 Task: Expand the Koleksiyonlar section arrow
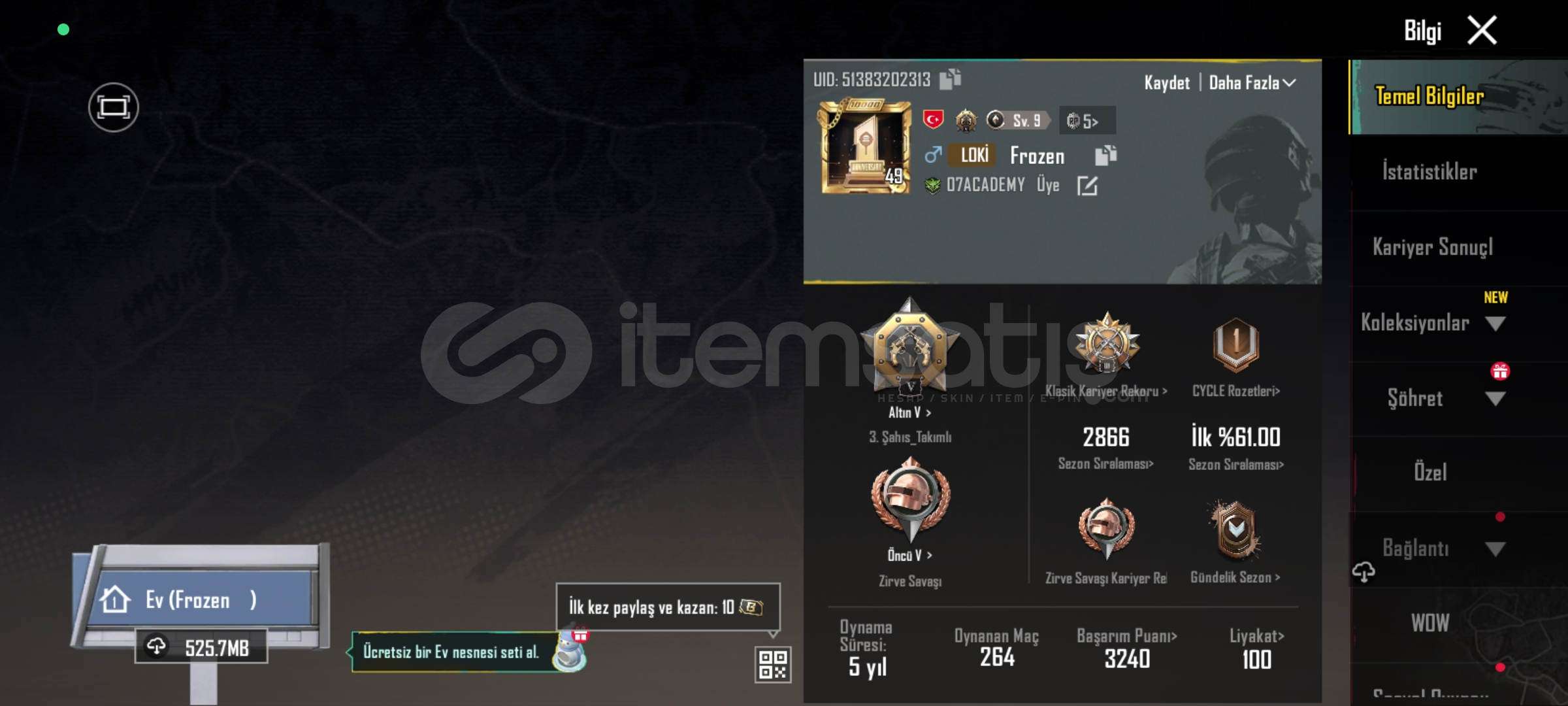tap(1495, 324)
